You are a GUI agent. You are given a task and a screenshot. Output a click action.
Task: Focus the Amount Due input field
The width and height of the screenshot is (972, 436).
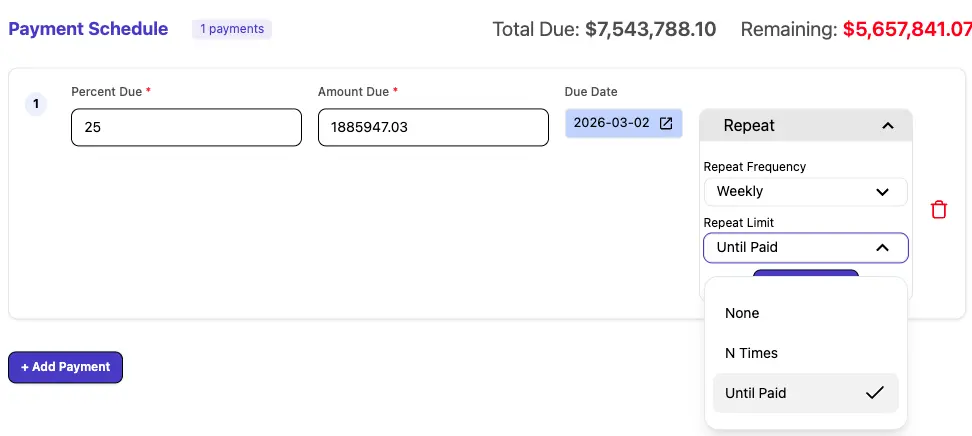(433, 128)
